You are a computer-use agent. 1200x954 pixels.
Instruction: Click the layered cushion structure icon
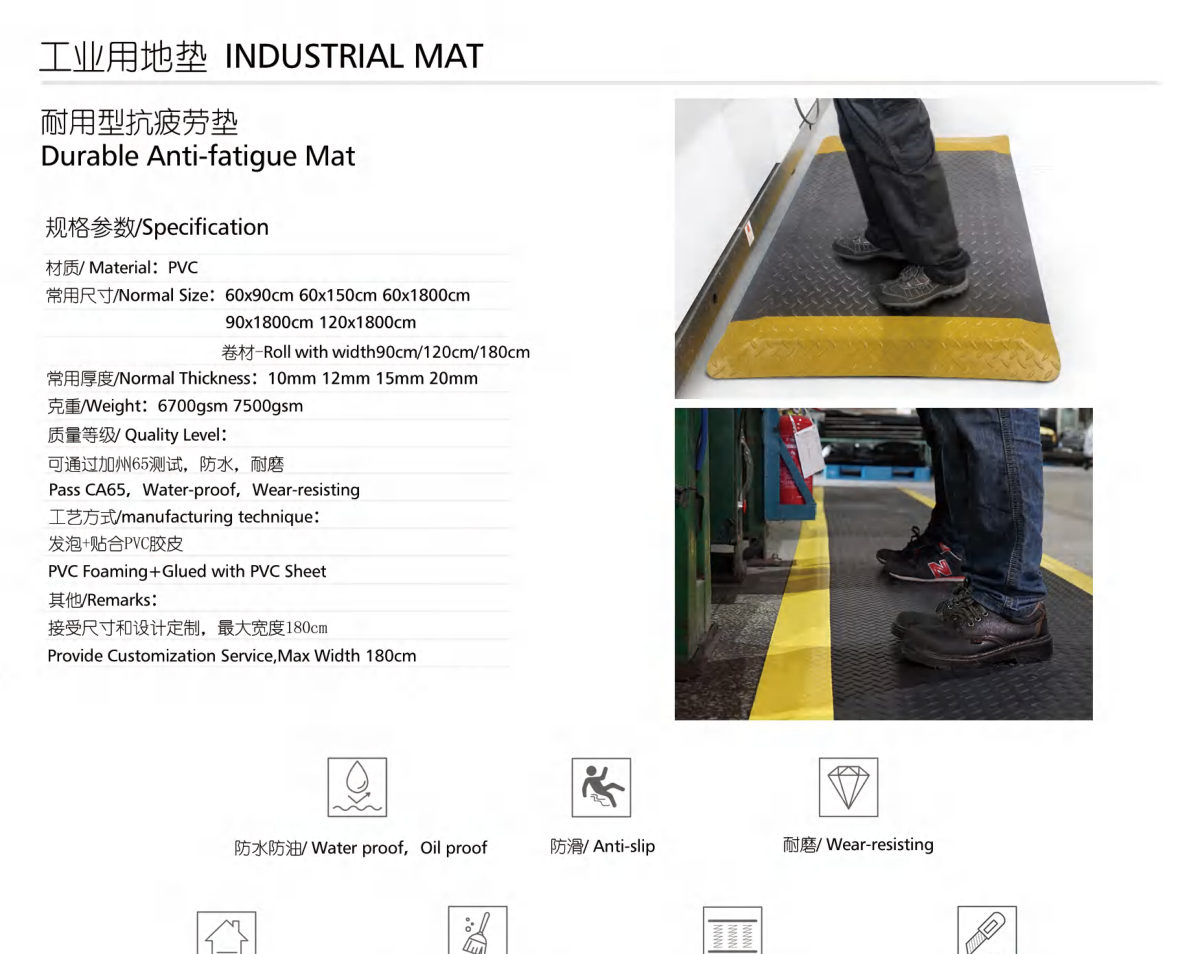(x=732, y=930)
